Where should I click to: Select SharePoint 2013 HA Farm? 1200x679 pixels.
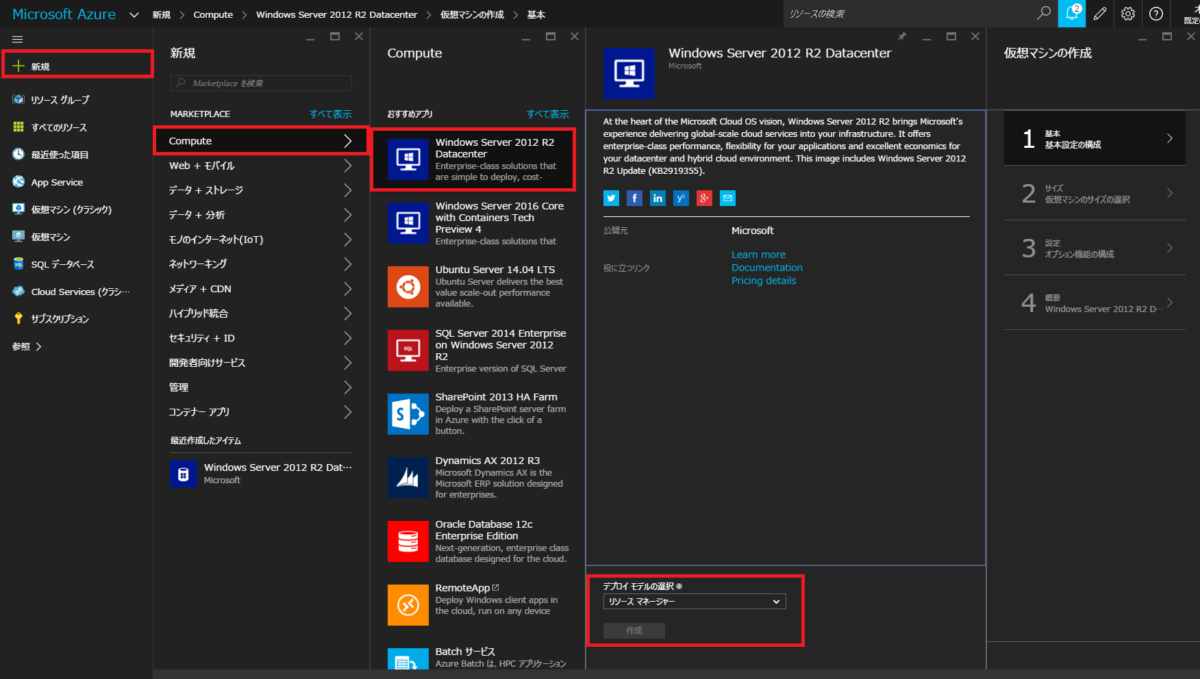tap(477, 413)
